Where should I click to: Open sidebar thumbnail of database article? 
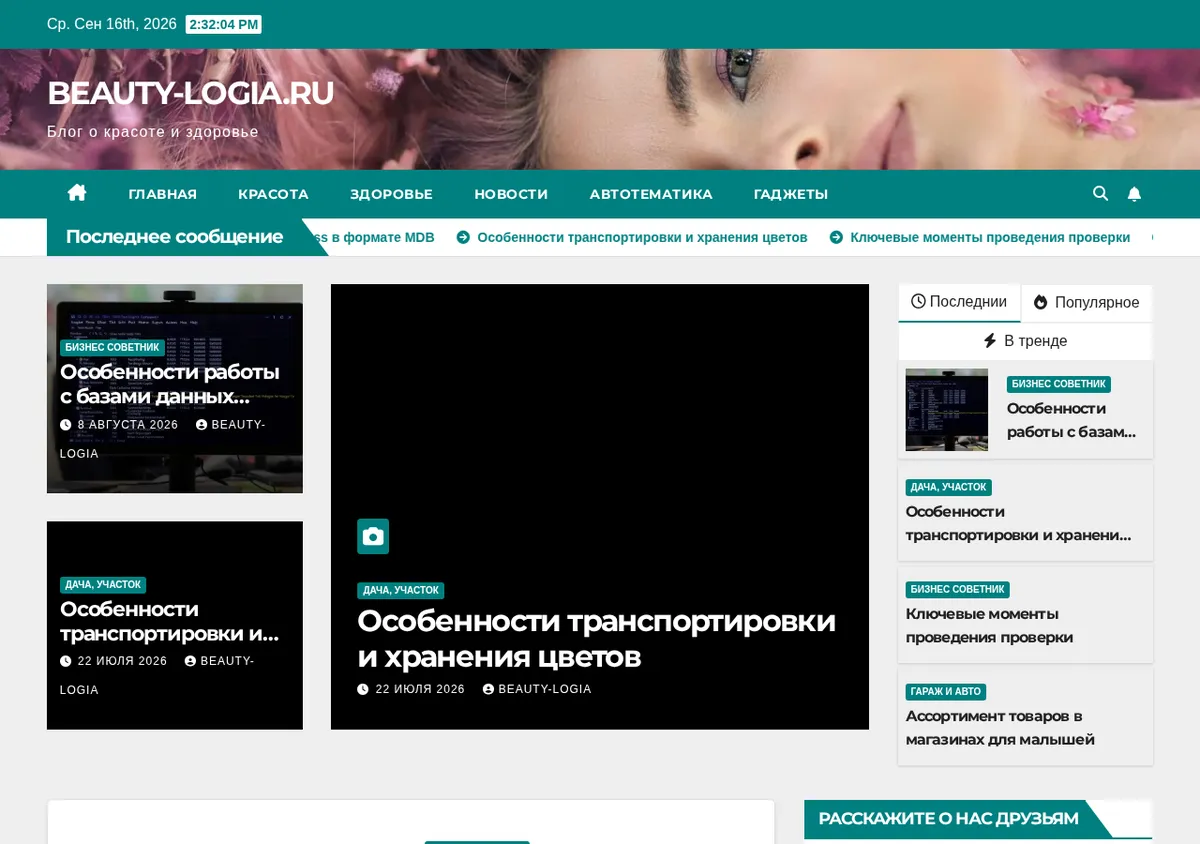946,409
